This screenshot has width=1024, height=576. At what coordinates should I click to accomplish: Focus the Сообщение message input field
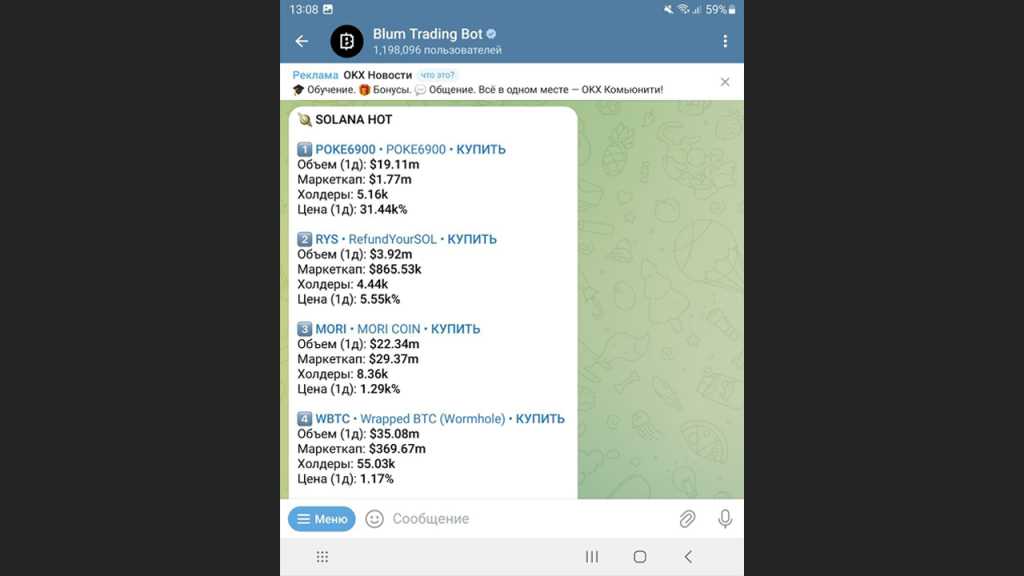[520, 519]
